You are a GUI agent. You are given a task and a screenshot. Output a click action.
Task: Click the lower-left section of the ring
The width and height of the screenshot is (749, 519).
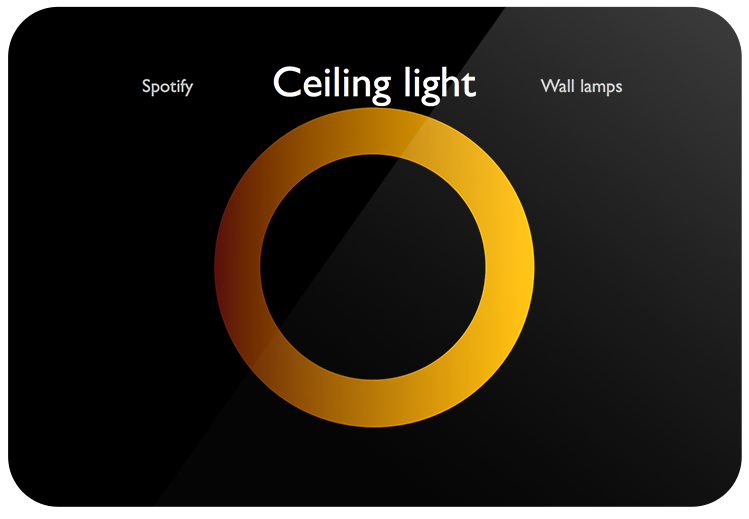click(277, 363)
